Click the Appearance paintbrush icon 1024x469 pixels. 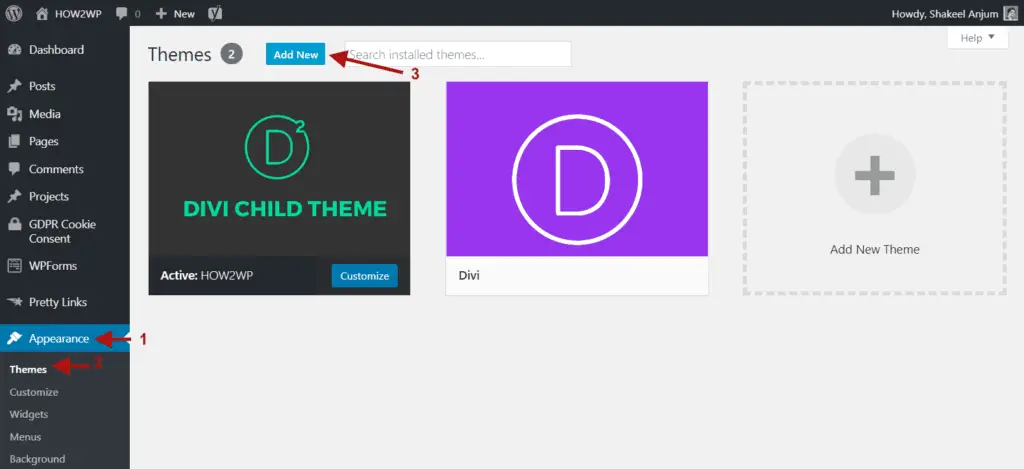14,338
